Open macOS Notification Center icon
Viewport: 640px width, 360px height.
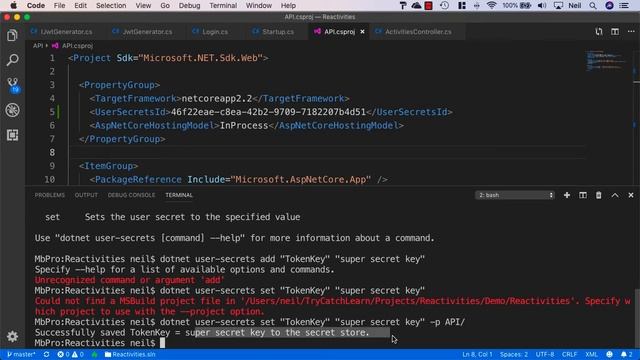[x=624, y=5]
